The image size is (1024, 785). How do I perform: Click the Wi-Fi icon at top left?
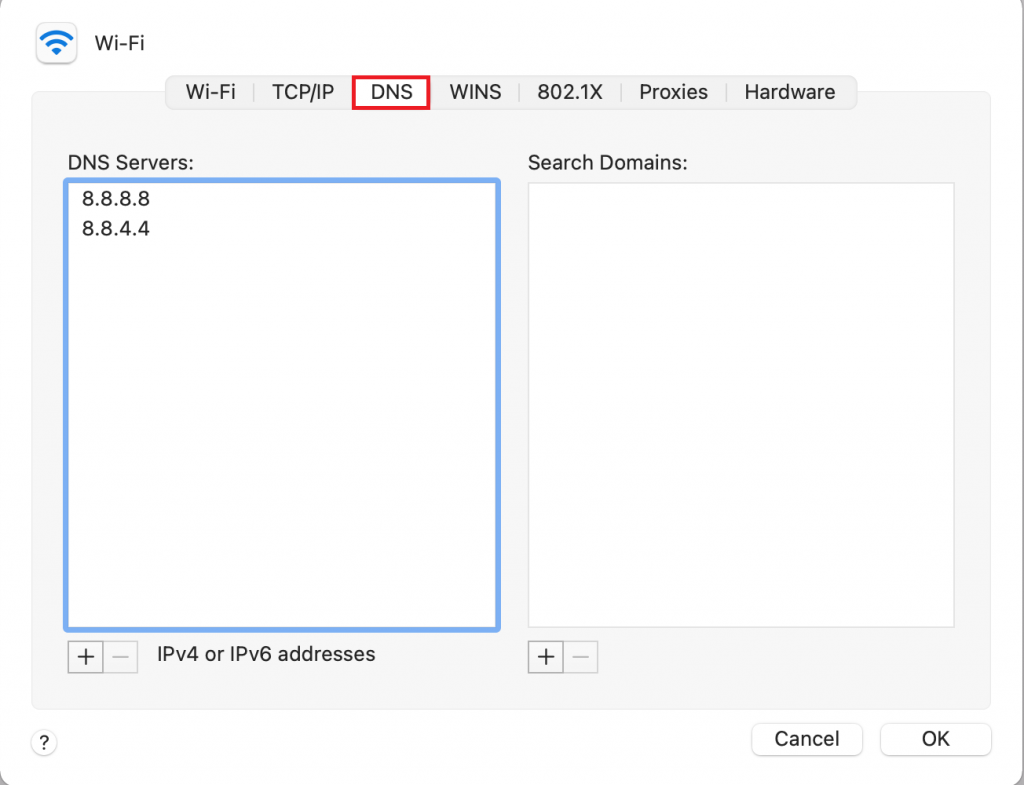56,43
